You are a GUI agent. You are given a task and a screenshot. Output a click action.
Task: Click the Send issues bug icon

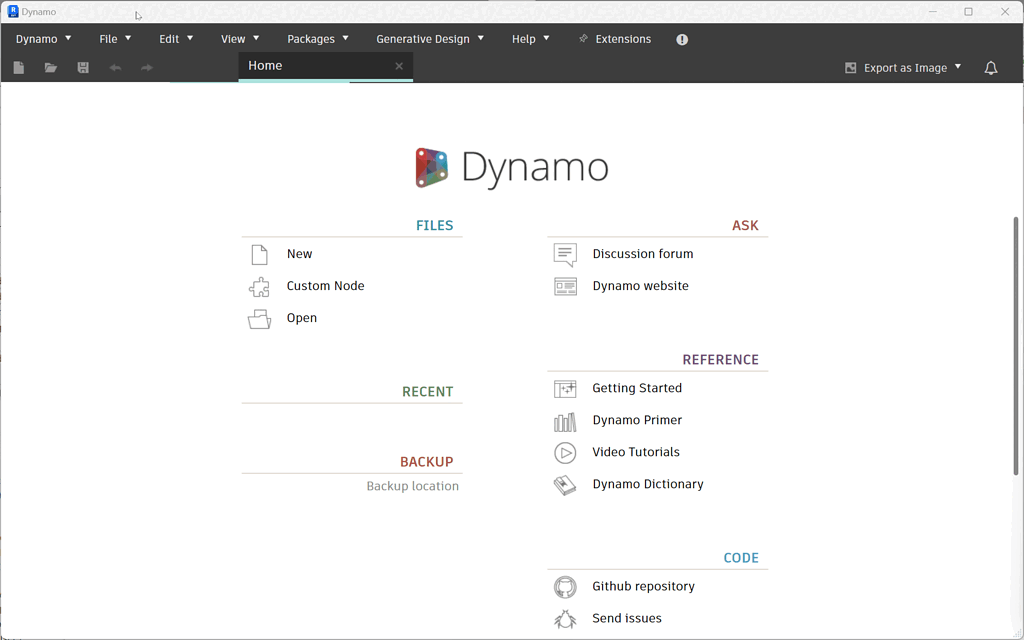[564, 618]
